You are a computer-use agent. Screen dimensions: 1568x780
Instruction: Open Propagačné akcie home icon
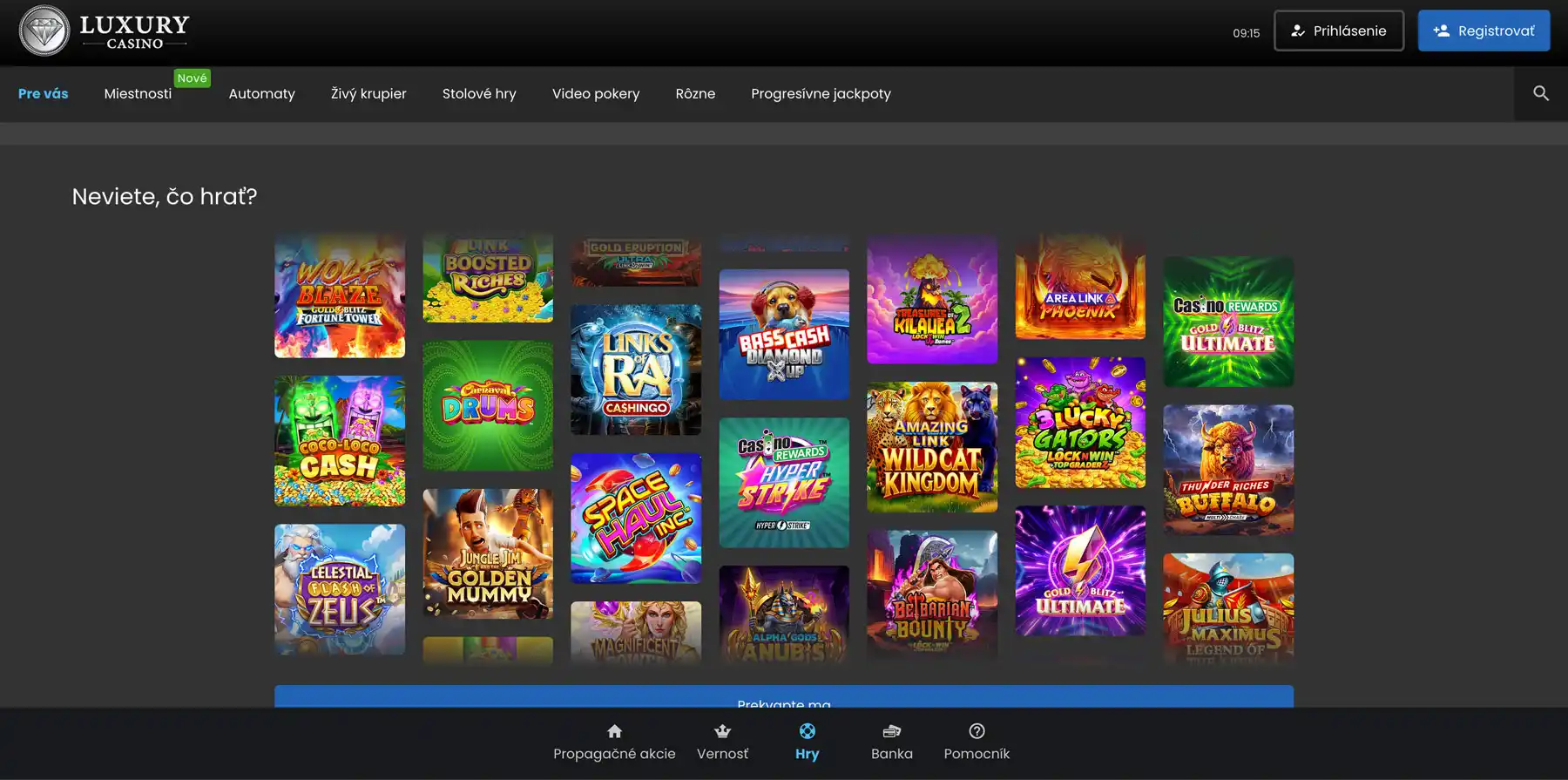(x=614, y=731)
